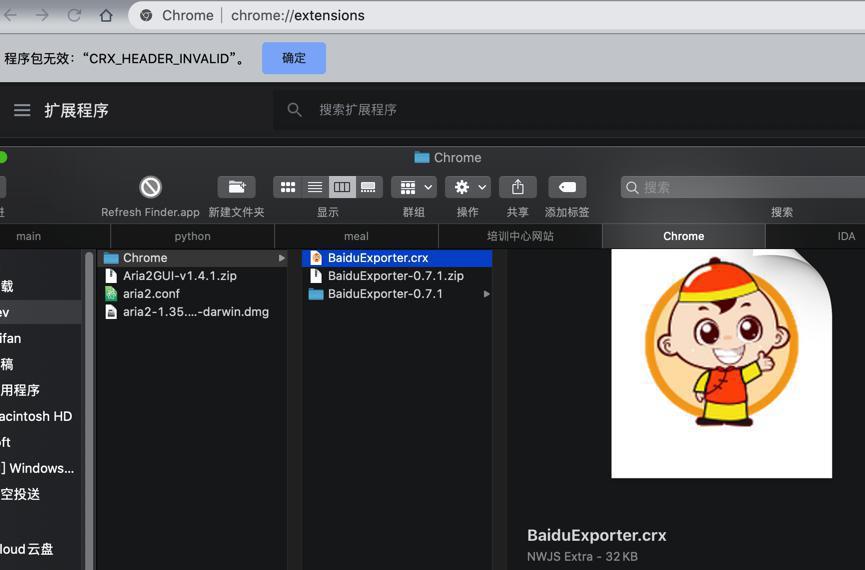Screen dimensions: 865x570
Task: Open the 群组 grouping dropdown
Action: 414,188
